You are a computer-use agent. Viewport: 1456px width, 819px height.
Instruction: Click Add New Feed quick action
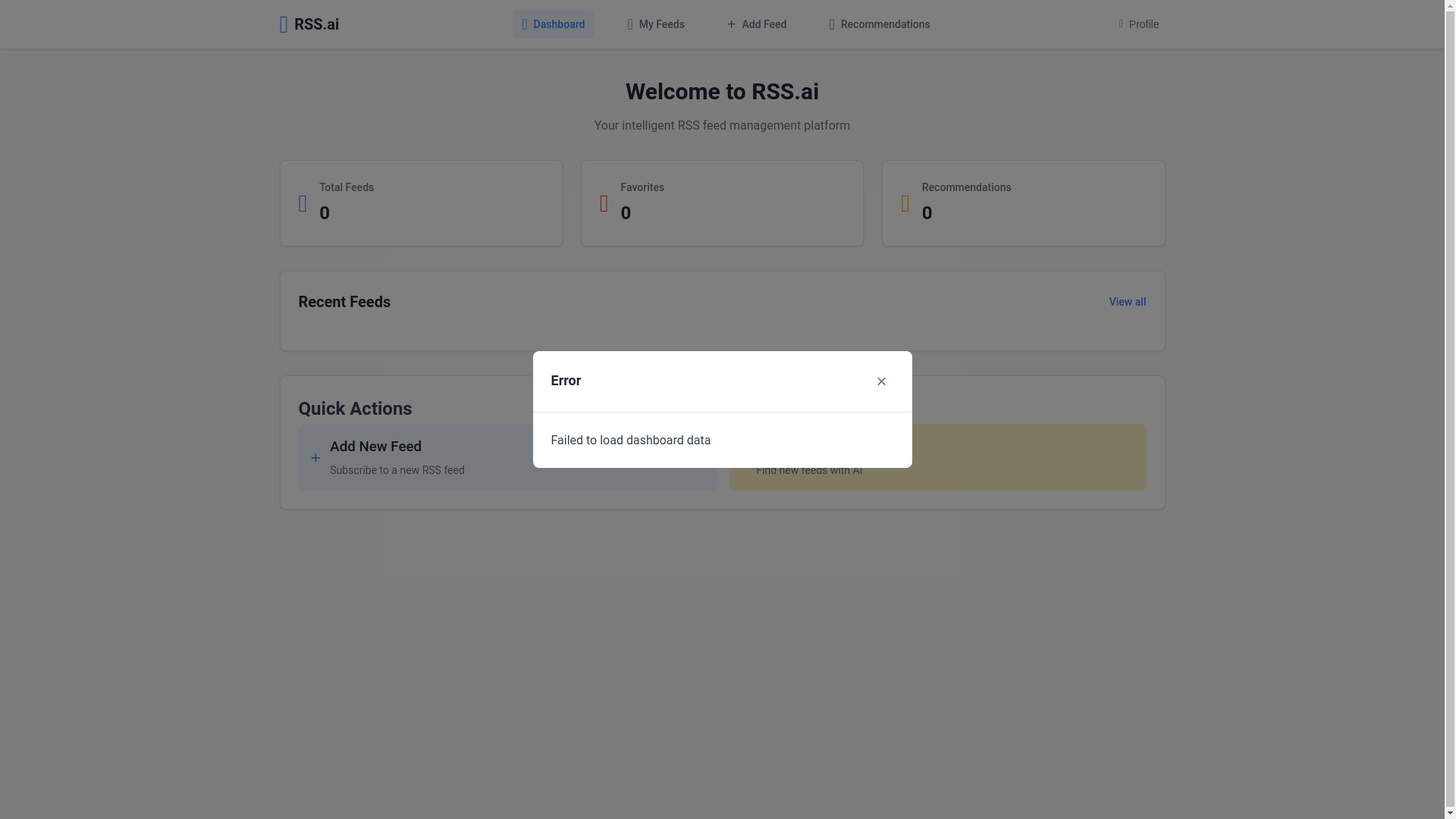[x=507, y=457]
